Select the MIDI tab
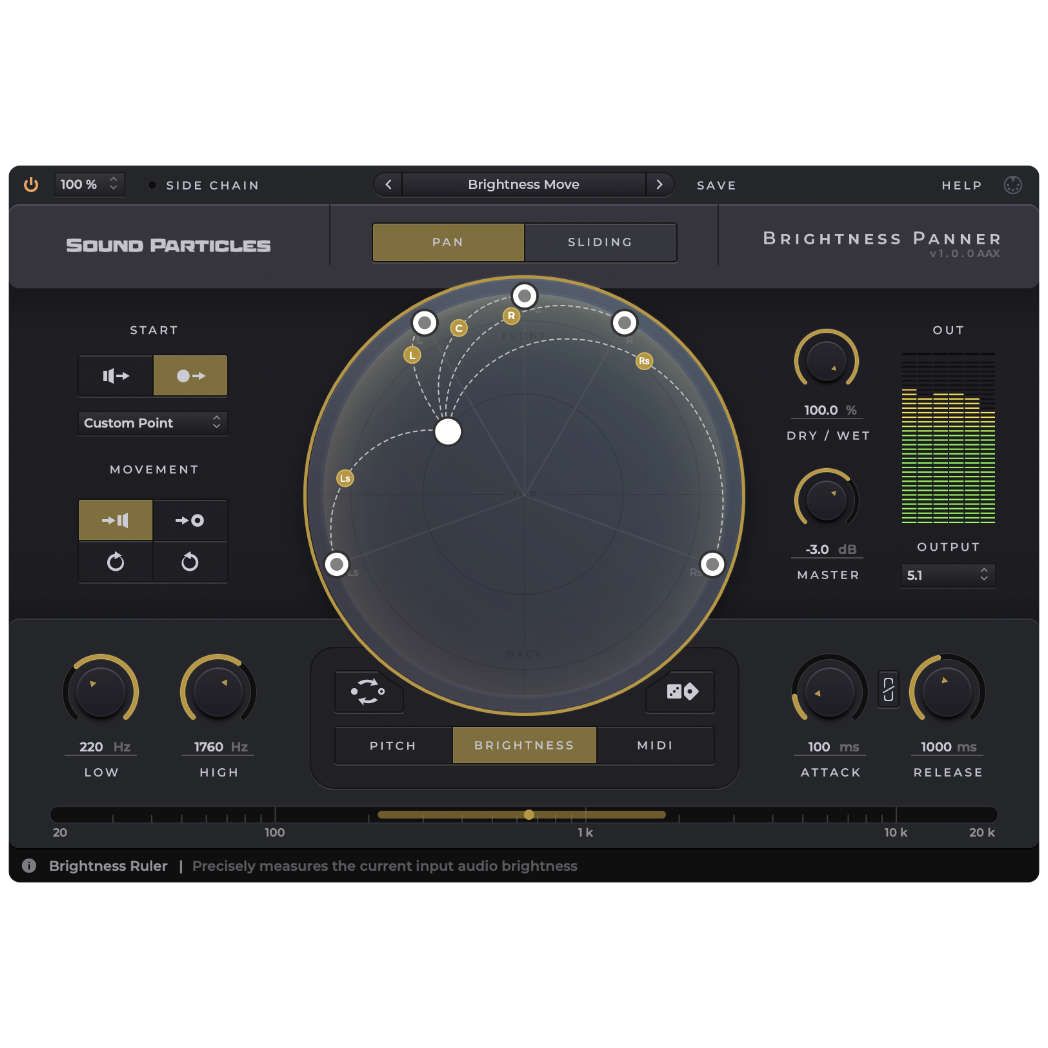Screen dimensions: 1048x1048 (x=655, y=745)
